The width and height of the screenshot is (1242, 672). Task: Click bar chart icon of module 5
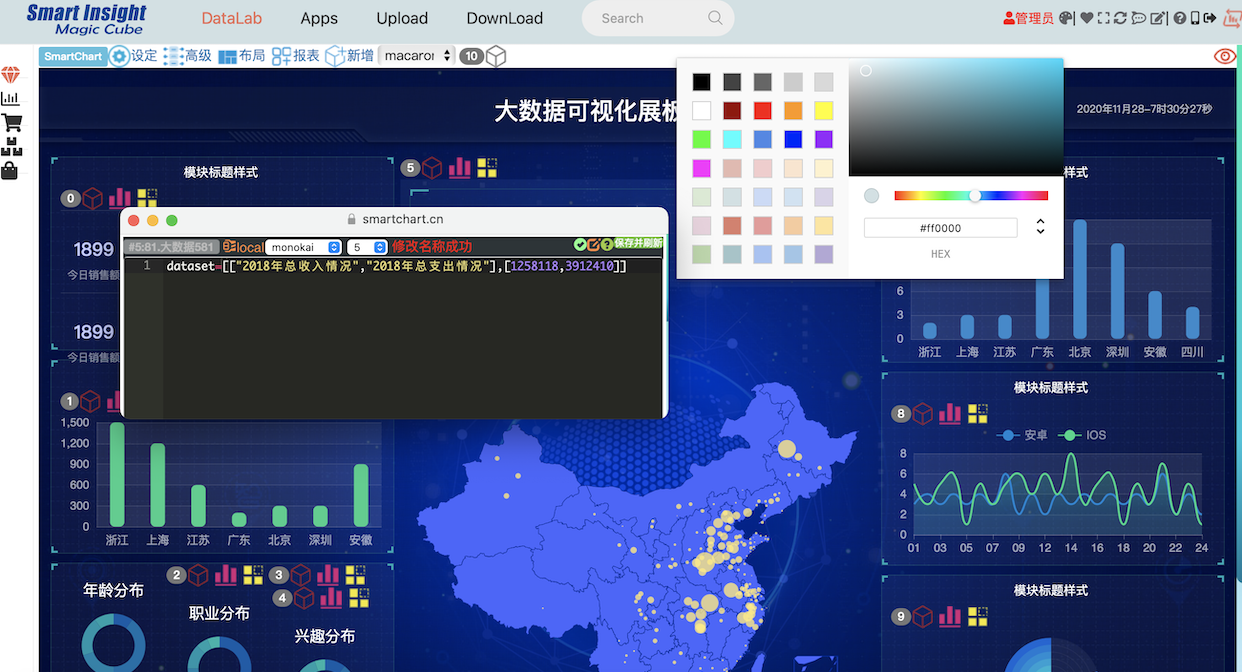[x=460, y=167]
